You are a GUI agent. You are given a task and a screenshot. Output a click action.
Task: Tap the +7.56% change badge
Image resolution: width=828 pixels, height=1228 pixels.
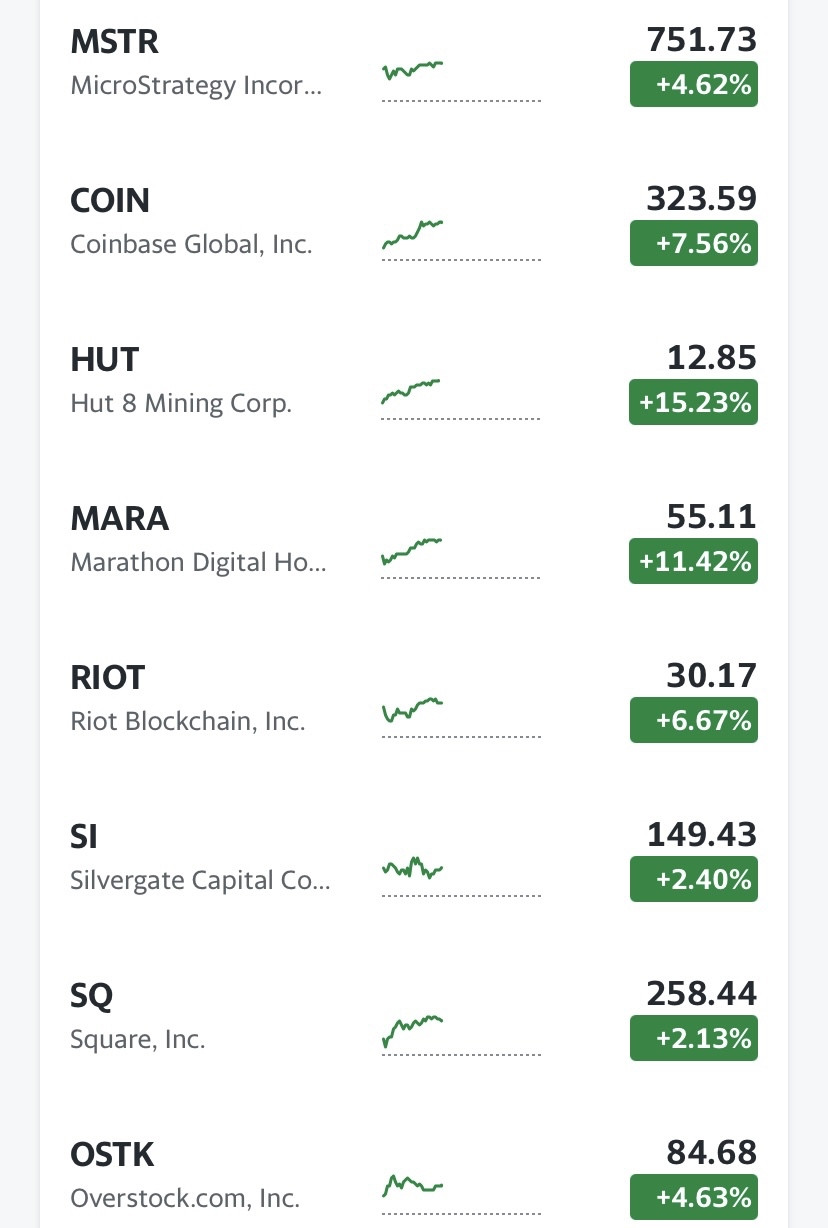tap(694, 243)
